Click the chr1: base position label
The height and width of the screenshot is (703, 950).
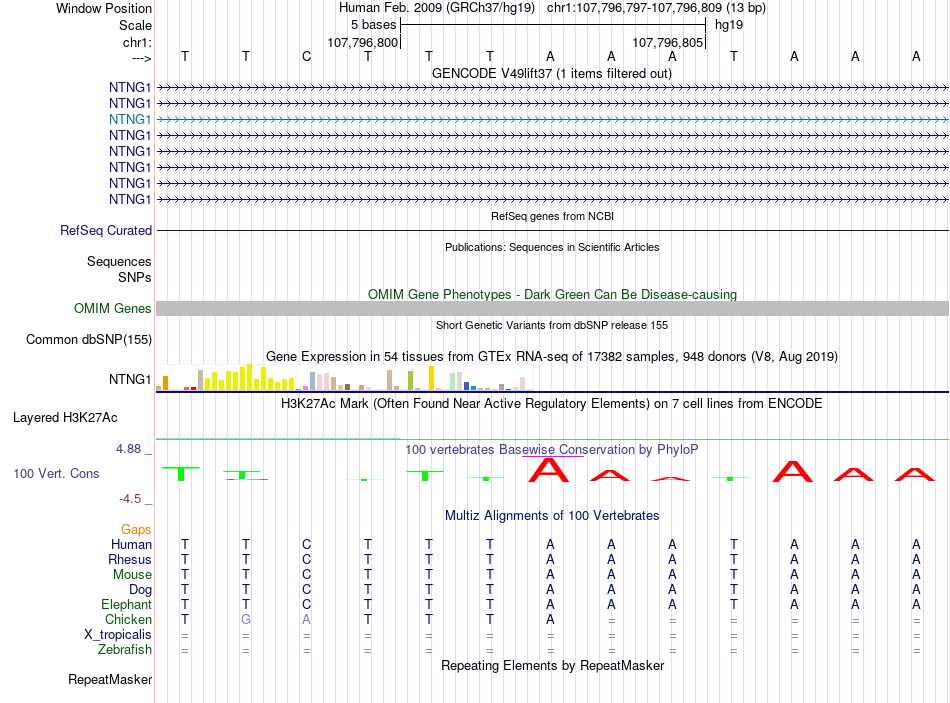137,42
